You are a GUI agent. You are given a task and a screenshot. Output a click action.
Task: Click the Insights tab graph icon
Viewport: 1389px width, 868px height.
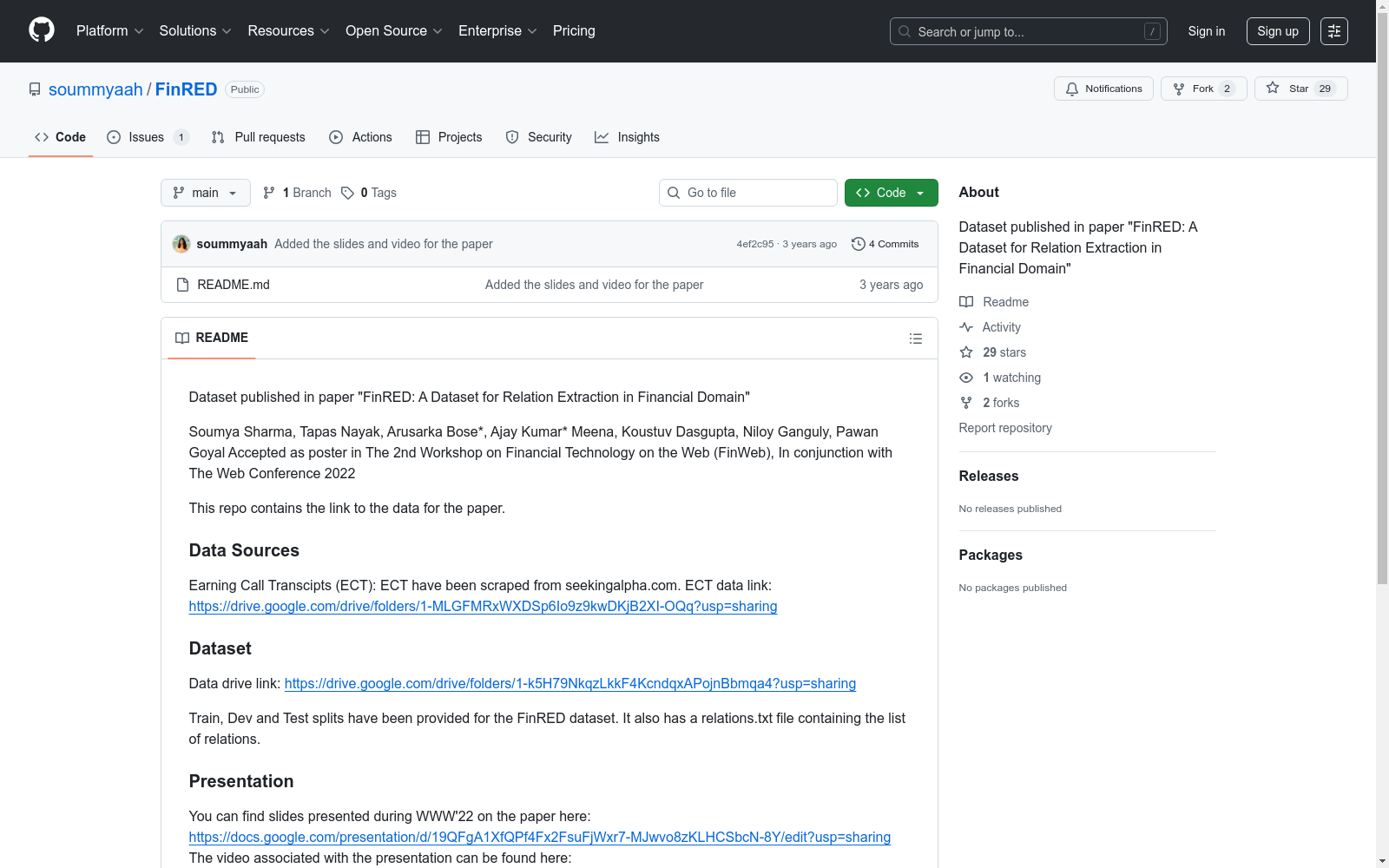point(602,137)
